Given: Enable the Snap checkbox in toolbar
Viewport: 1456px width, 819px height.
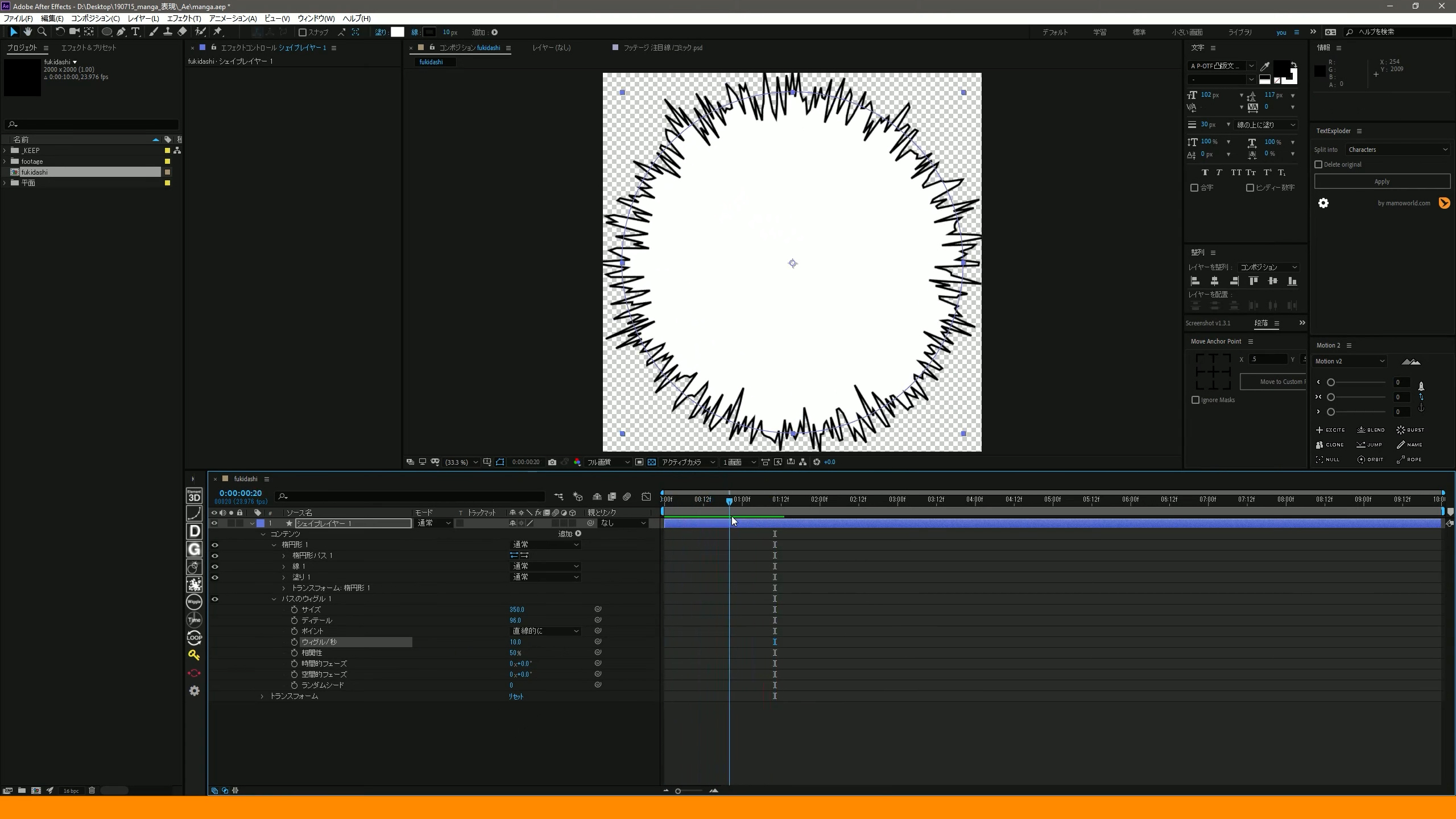Looking at the screenshot, I should (x=303, y=32).
